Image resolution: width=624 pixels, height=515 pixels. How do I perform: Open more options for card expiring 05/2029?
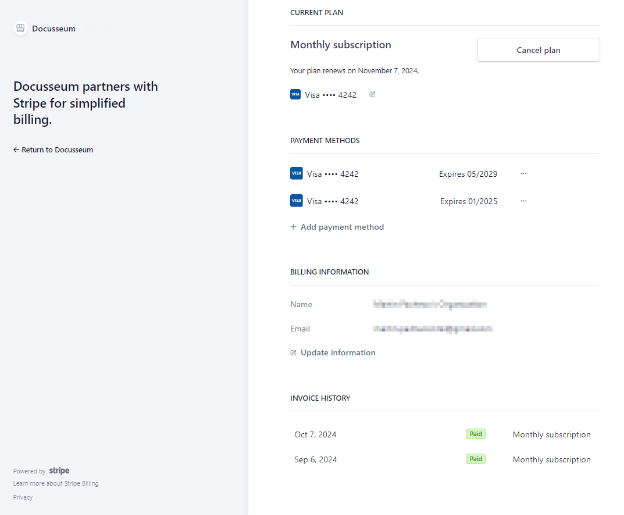[523, 174]
